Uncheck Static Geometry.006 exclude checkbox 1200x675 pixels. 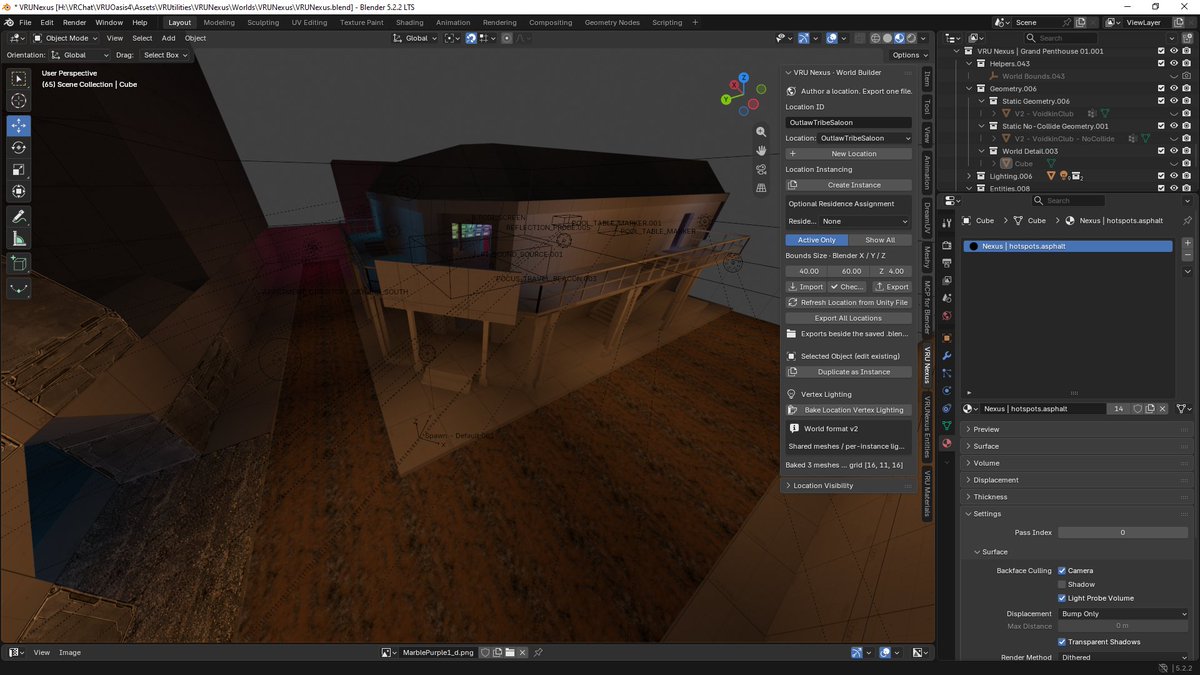pyautogui.click(x=1161, y=101)
